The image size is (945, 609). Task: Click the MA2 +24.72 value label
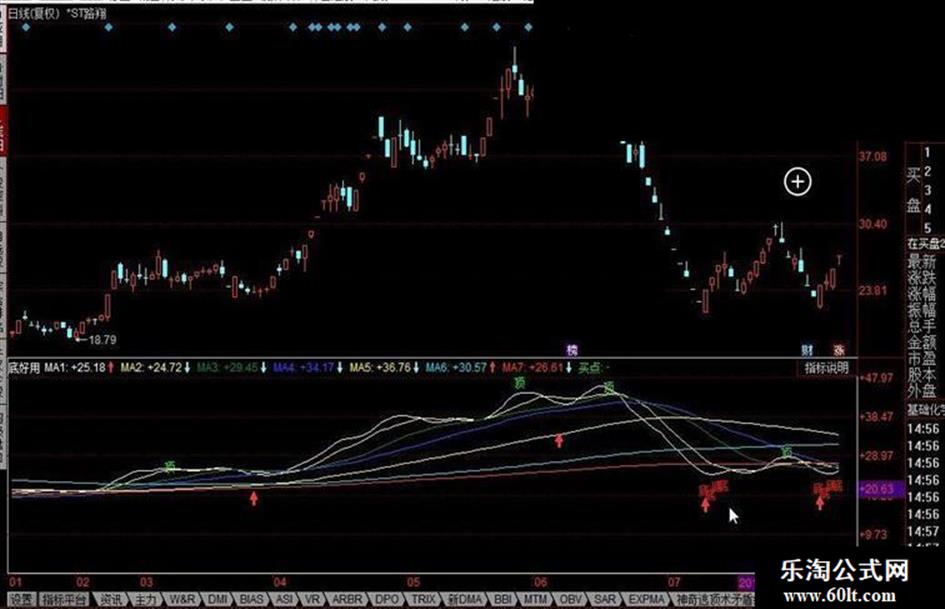(x=151, y=367)
